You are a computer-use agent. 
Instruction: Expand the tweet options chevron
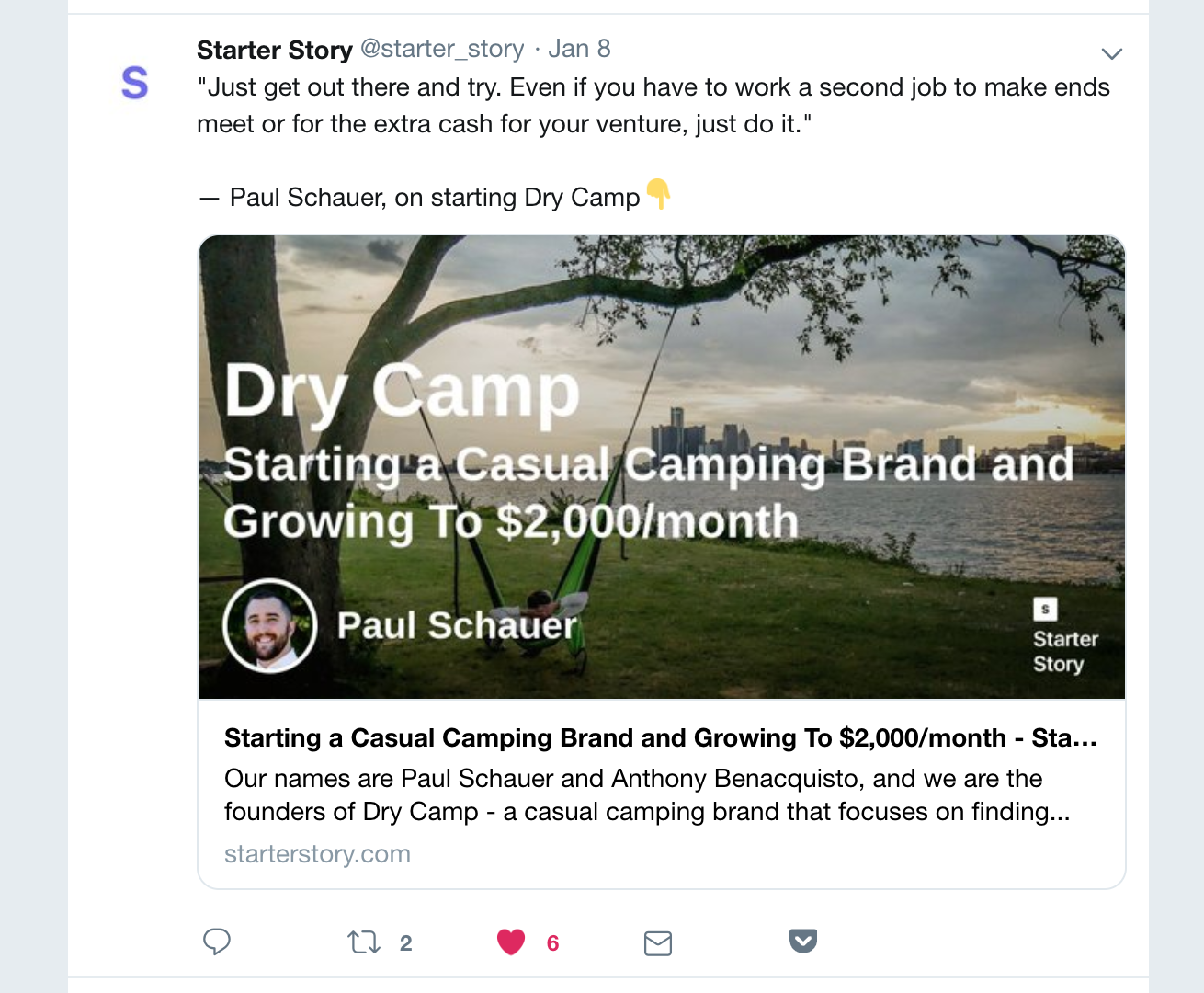[1112, 53]
